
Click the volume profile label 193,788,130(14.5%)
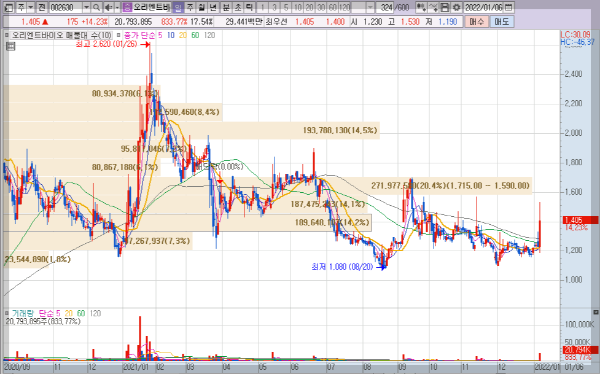pyautogui.click(x=340, y=131)
